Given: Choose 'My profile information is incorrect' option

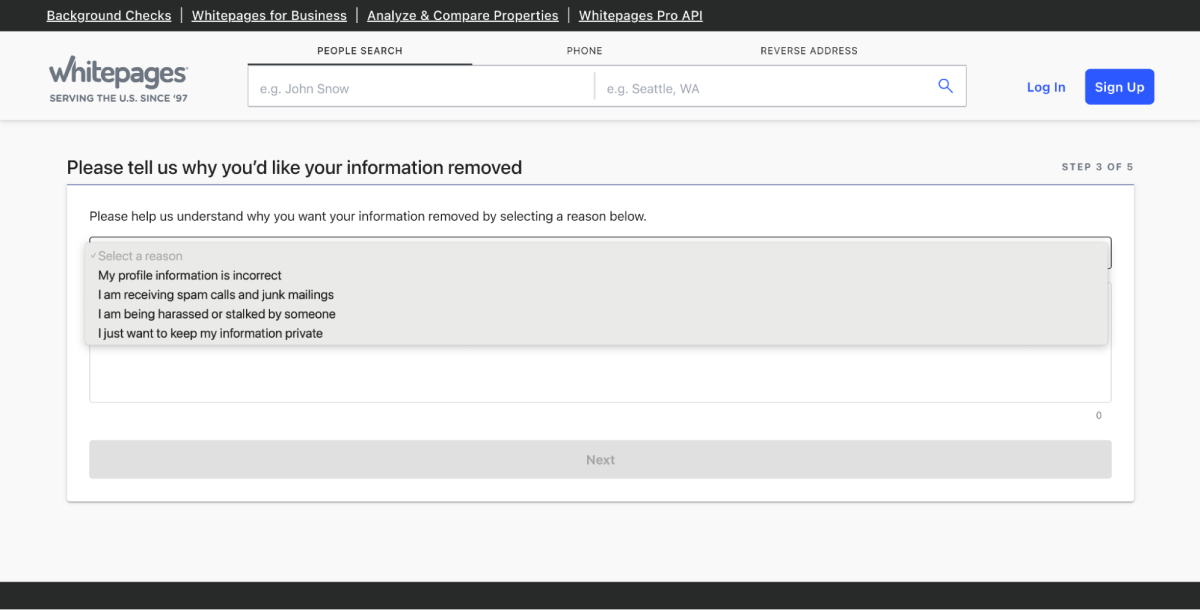Looking at the screenshot, I should tap(190, 275).
